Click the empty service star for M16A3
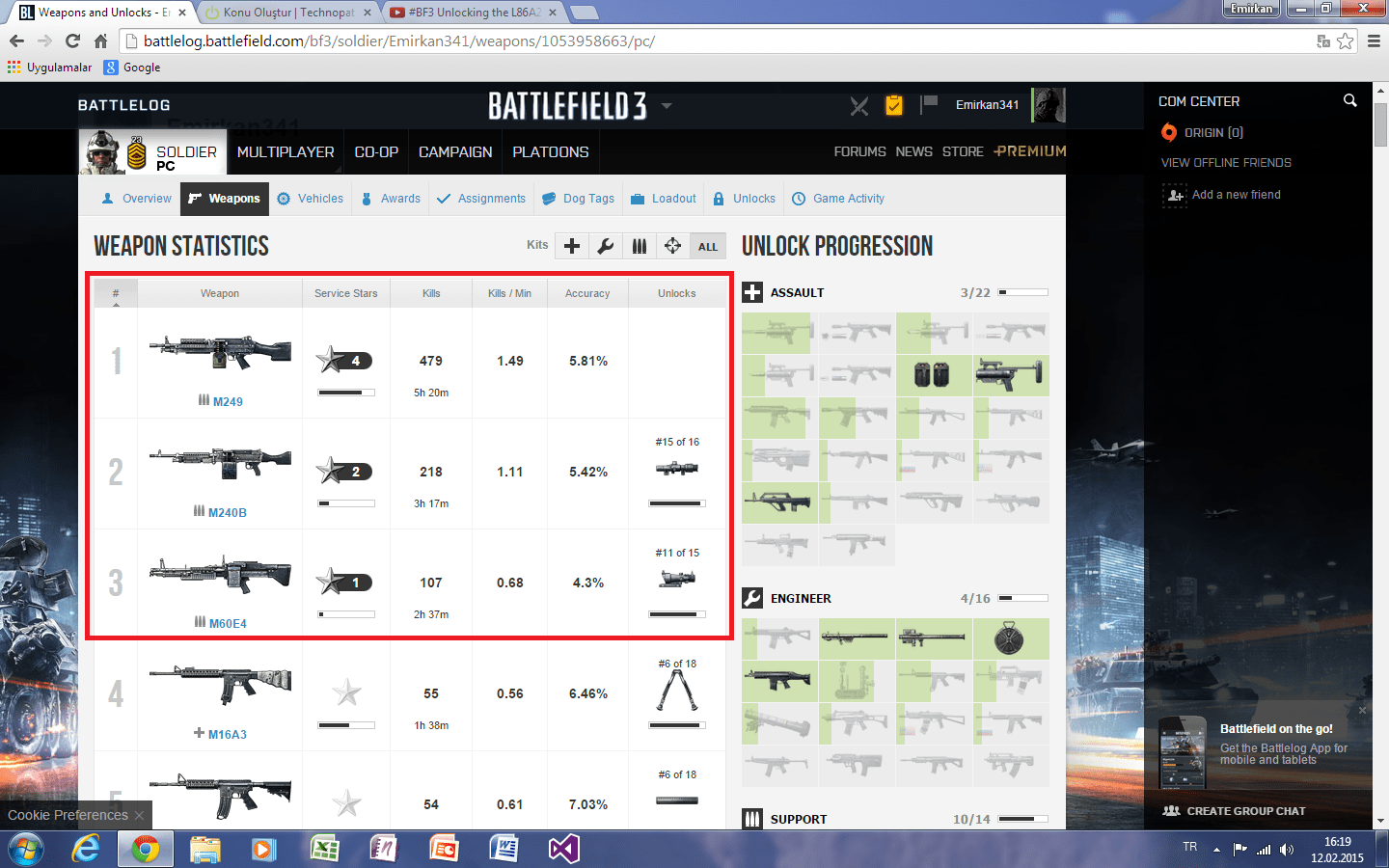 (x=346, y=692)
